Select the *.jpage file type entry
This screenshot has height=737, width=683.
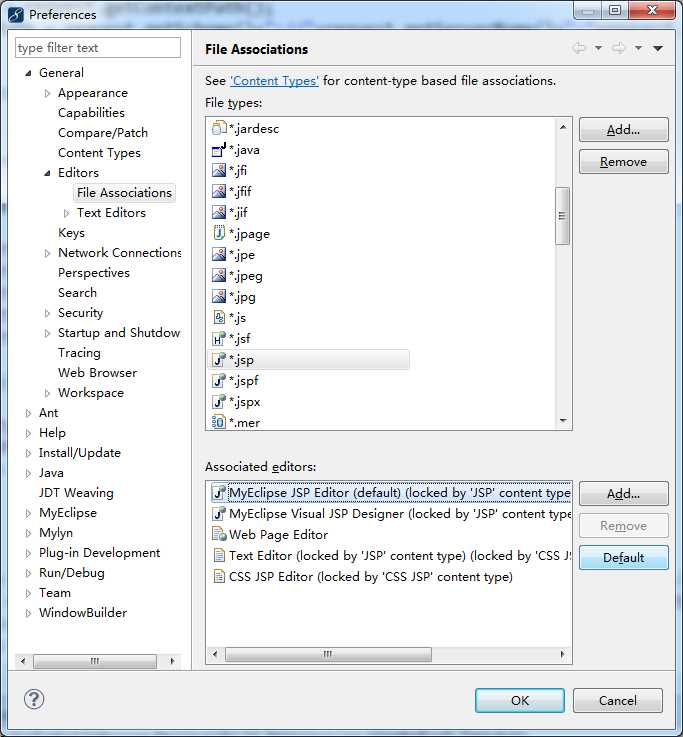[x=250, y=234]
